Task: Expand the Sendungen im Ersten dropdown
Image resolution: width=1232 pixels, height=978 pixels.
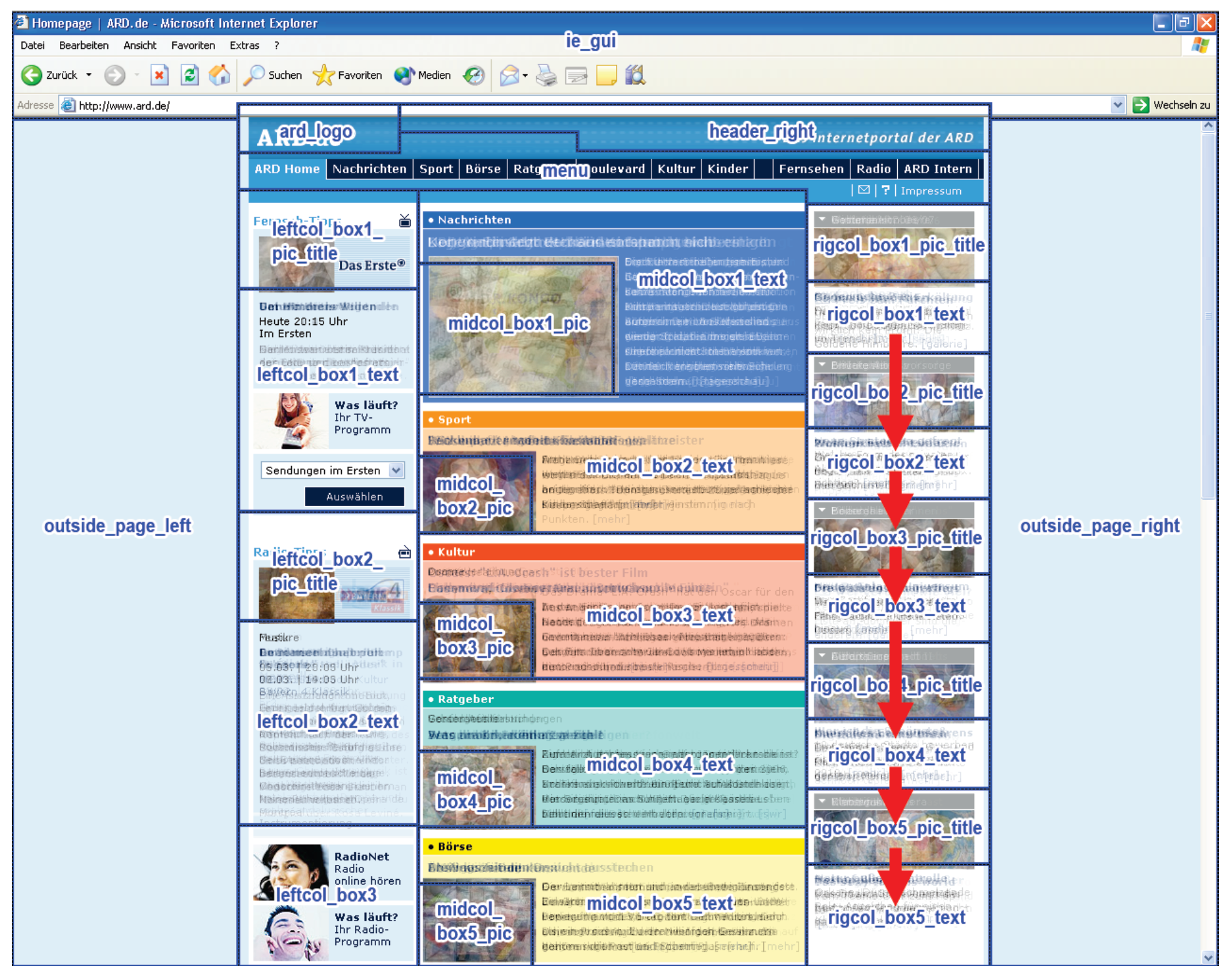Action: (x=396, y=470)
